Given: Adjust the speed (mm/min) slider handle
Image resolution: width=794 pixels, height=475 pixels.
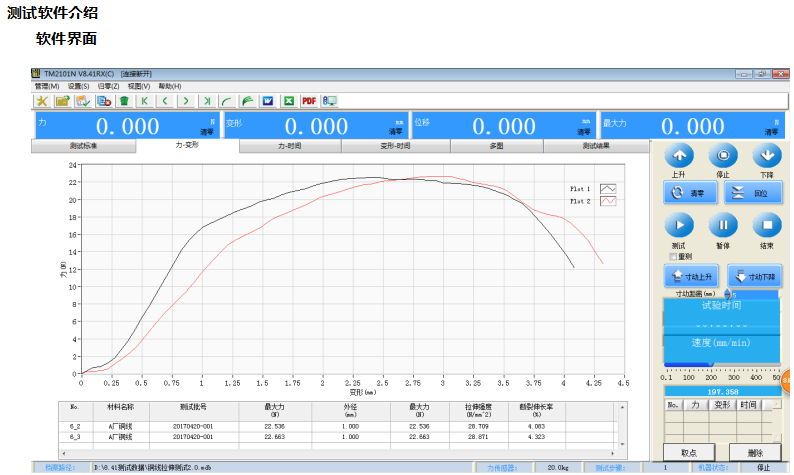Looking at the screenshot, I should coord(711,364).
